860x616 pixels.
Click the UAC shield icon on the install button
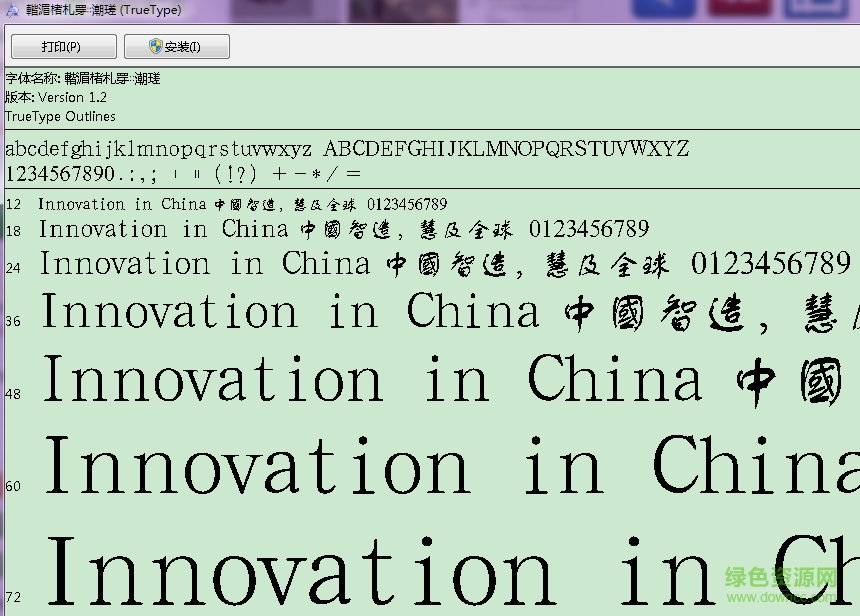point(153,46)
